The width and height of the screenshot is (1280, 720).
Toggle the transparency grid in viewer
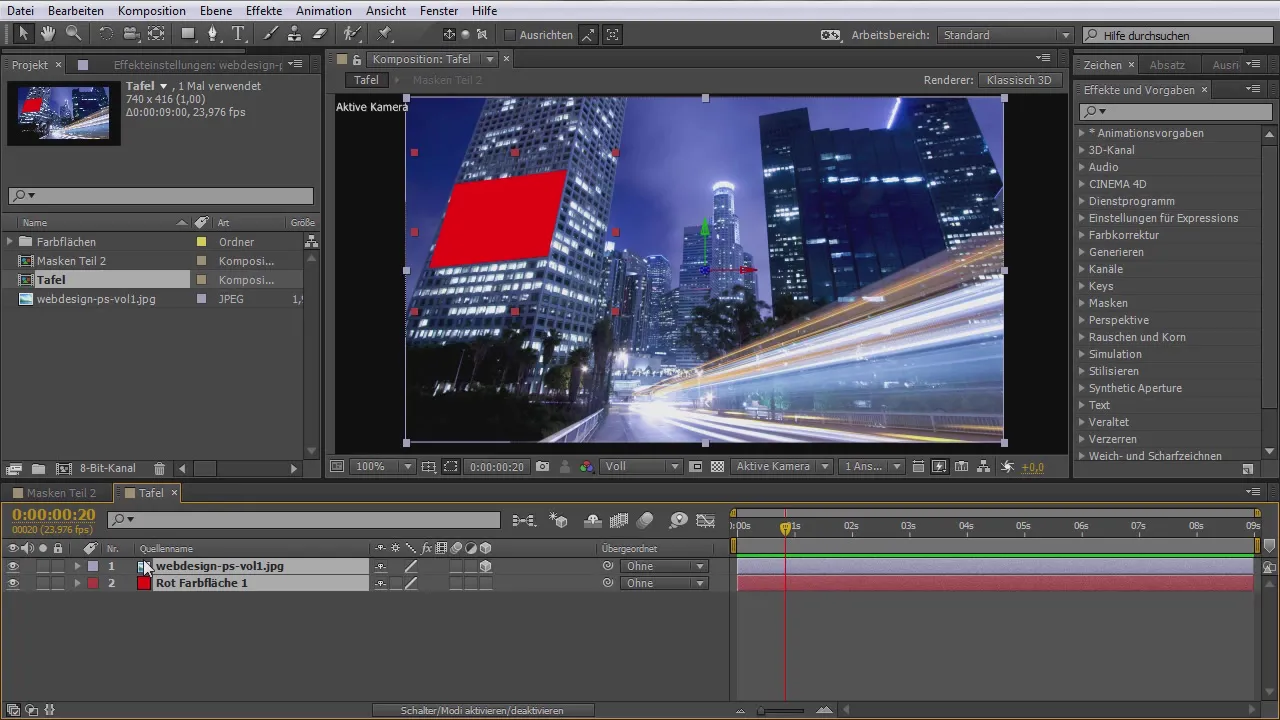click(717, 467)
